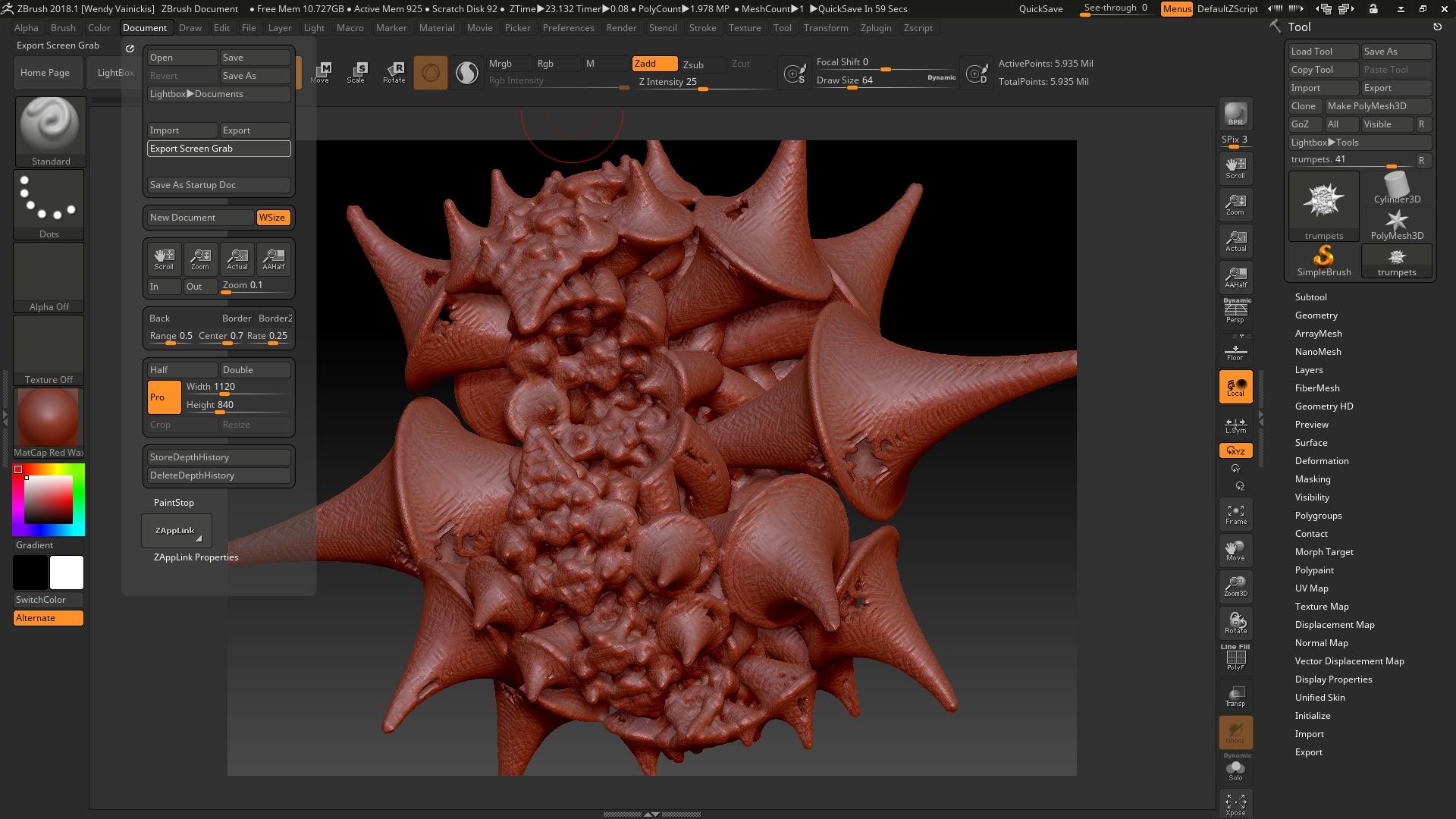Click the AAHalf icon in Document palette
The width and height of the screenshot is (1456, 819).
coord(274,259)
